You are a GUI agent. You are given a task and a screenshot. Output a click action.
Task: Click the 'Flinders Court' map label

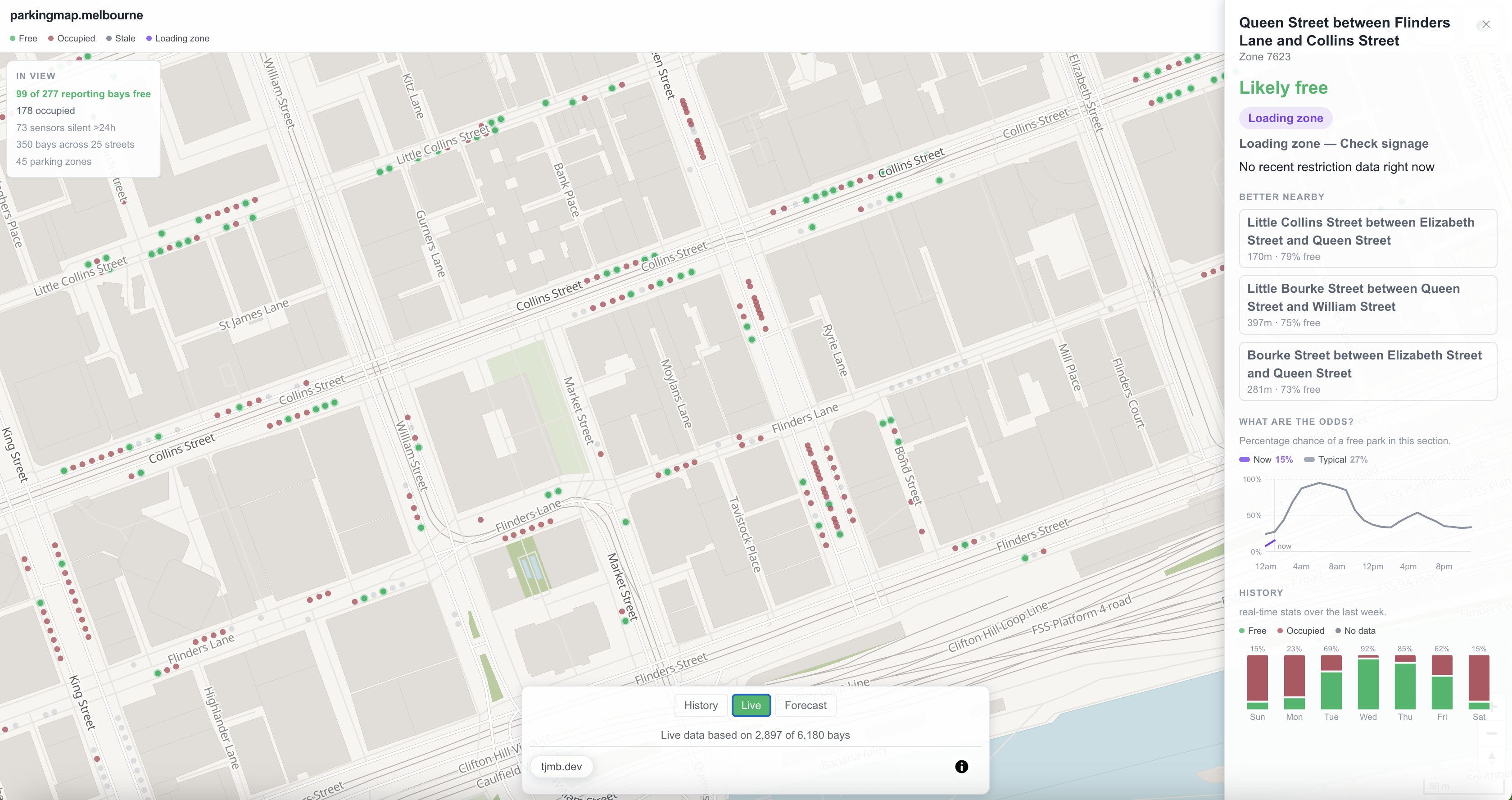[1128, 393]
